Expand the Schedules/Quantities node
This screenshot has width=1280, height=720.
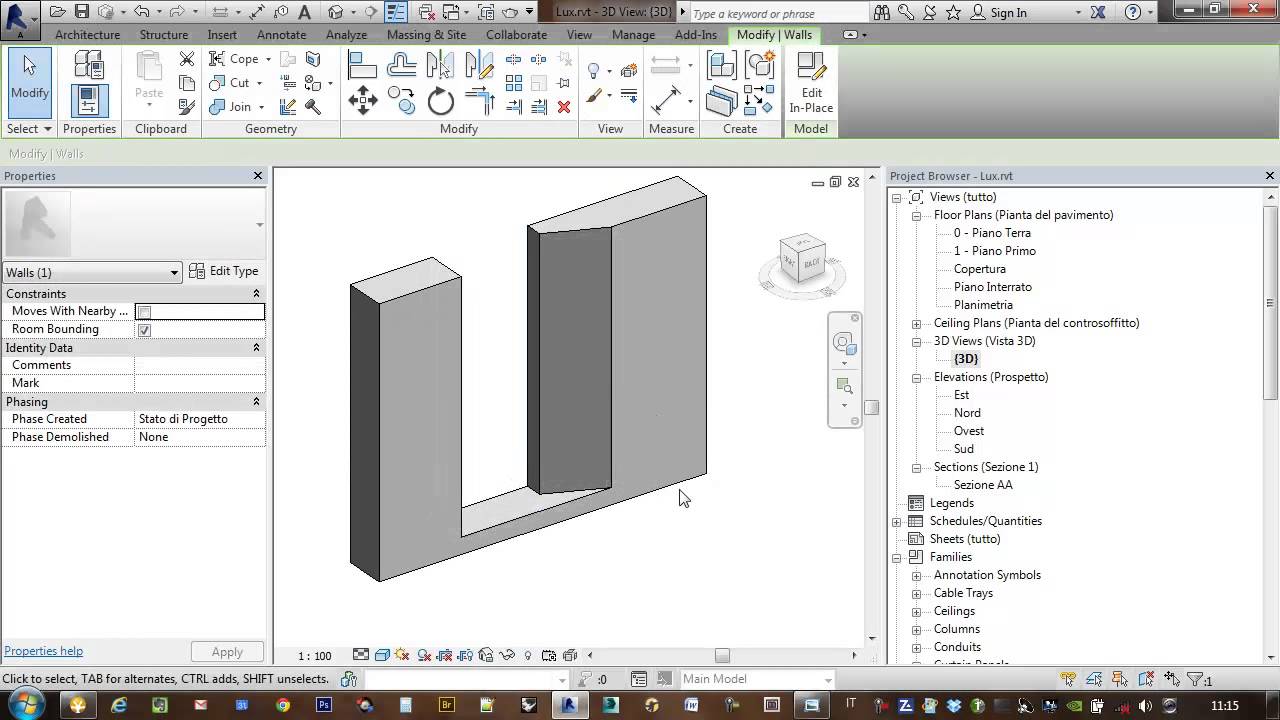[x=897, y=521]
